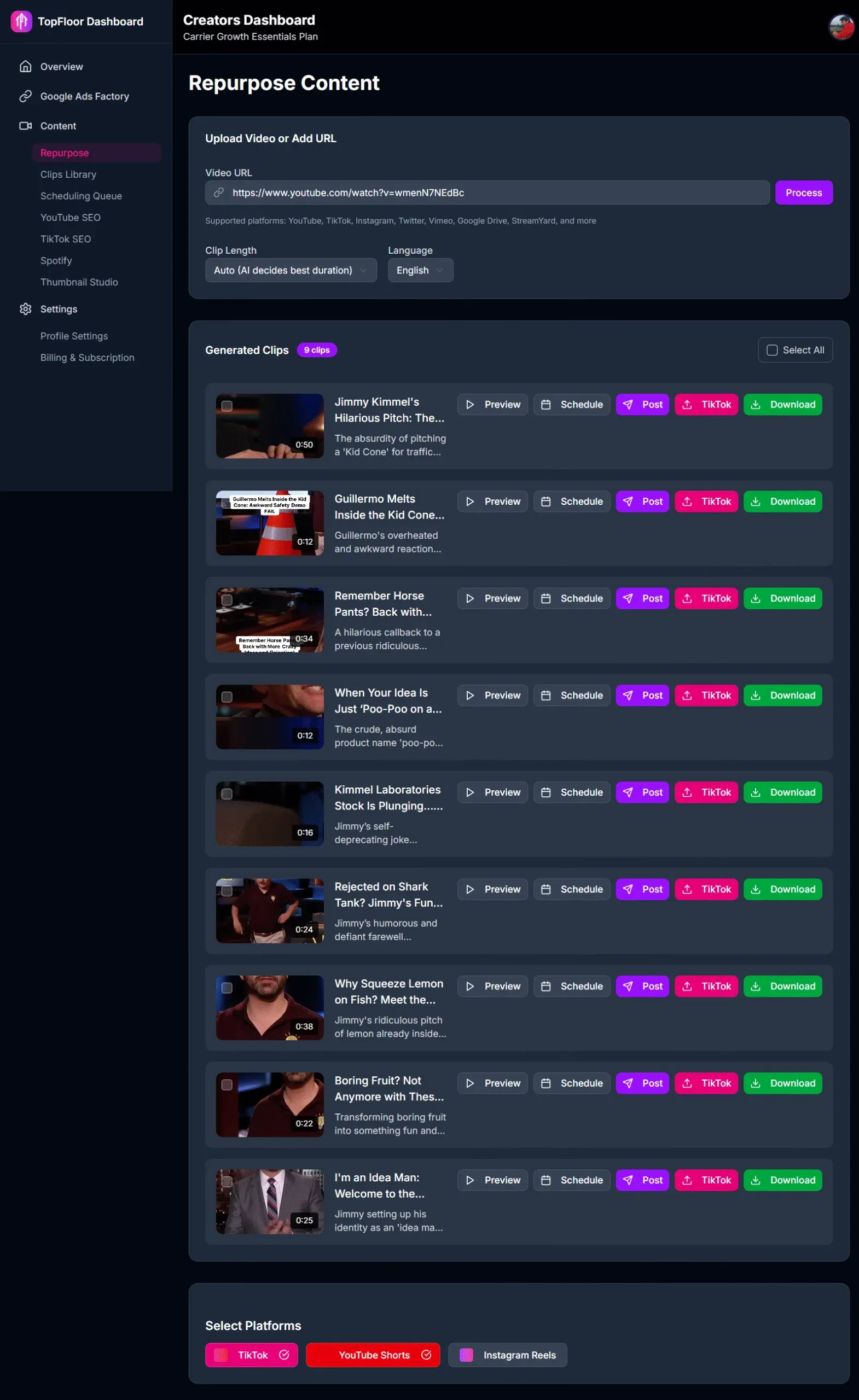
Task: Post the Why Squeeze Lemon clip
Action: 642,987
